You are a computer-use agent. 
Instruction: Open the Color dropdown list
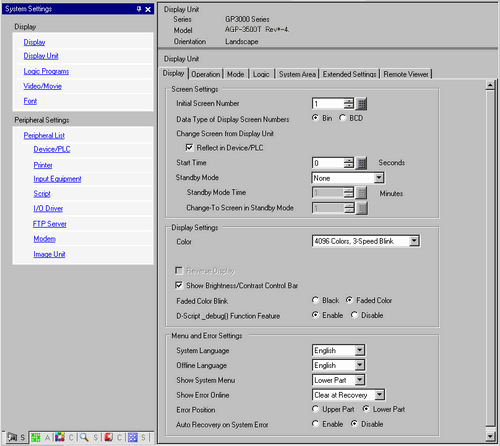[414, 241]
